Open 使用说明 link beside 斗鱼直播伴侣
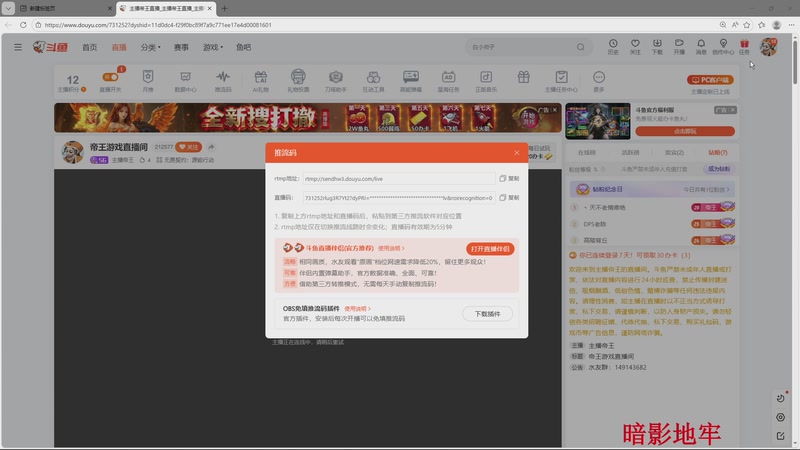The height and width of the screenshot is (450, 800). click(391, 248)
